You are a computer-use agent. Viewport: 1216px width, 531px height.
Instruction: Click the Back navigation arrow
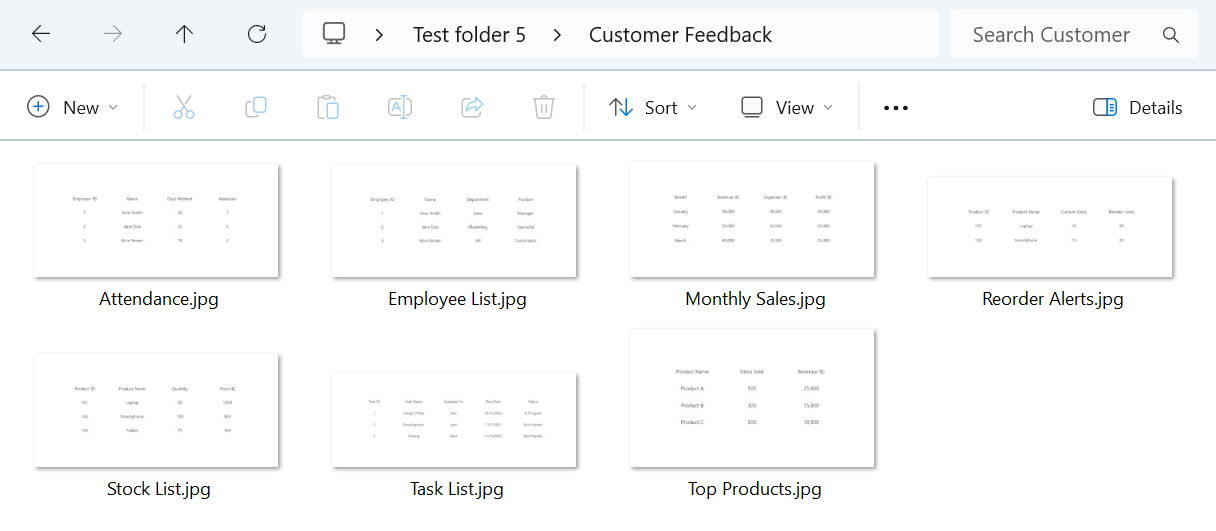[x=40, y=34]
